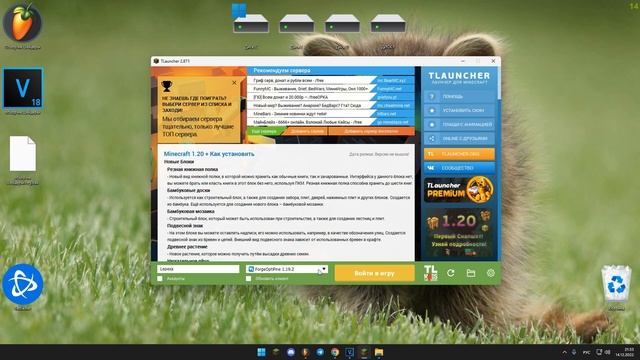The width and height of the screenshot is (640, 360).
Task: Click the nickname input field
Action: 198,269
